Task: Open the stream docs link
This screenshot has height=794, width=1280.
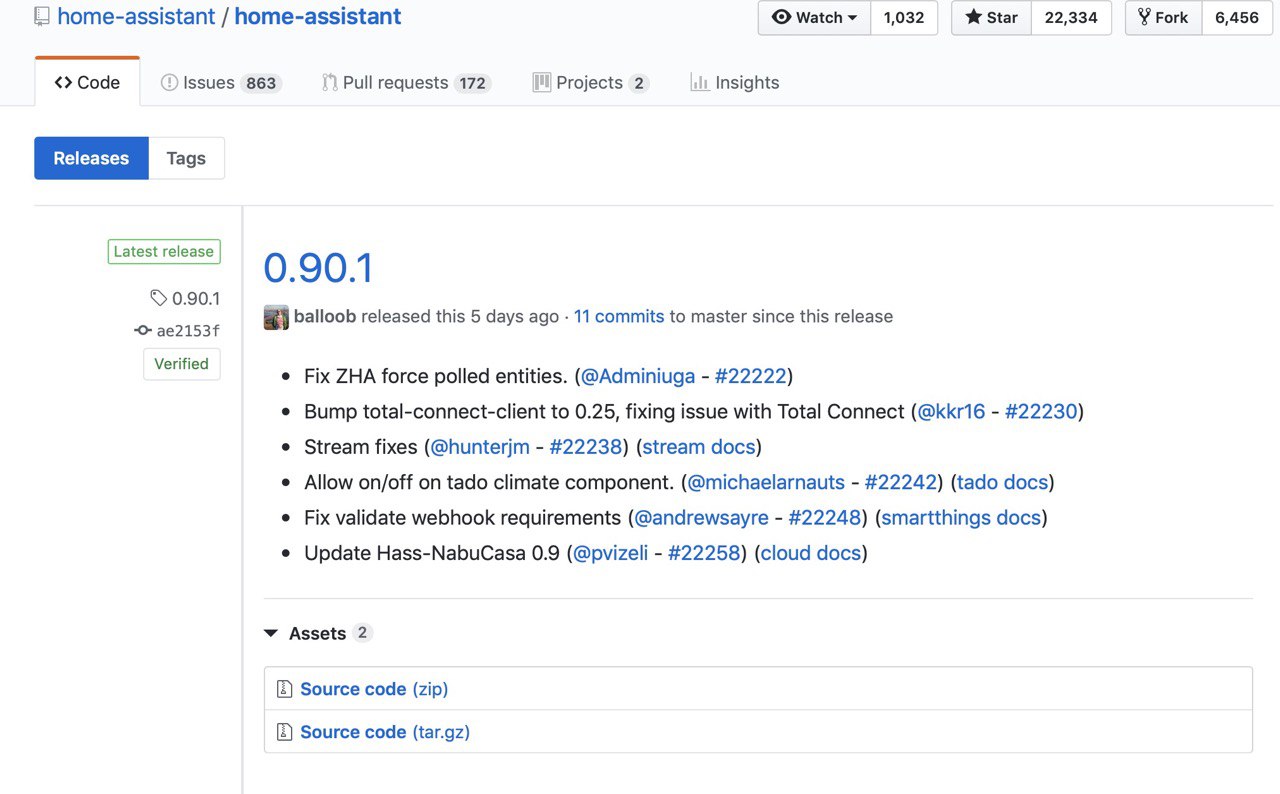Action: pyautogui.click(x=699, y=447)
